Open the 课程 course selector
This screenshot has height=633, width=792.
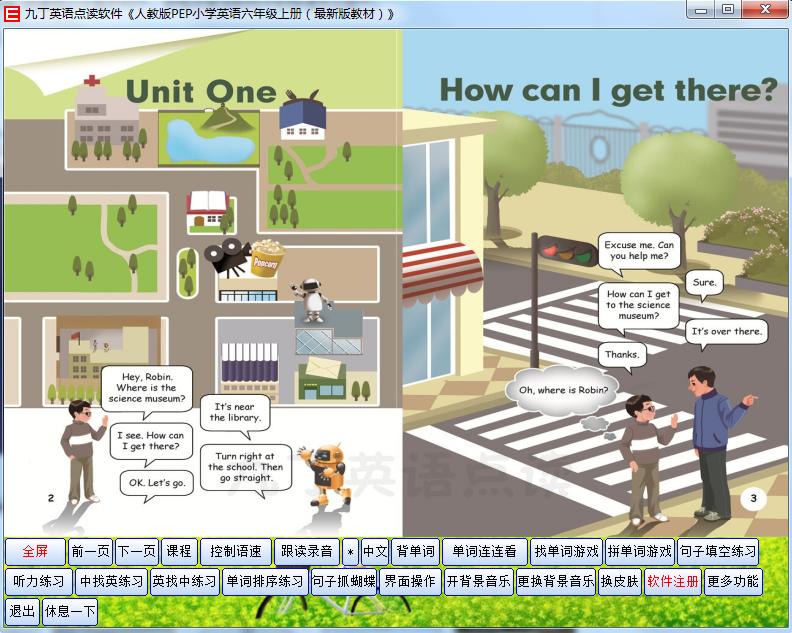pyautogui.click(x=178, y=551)
